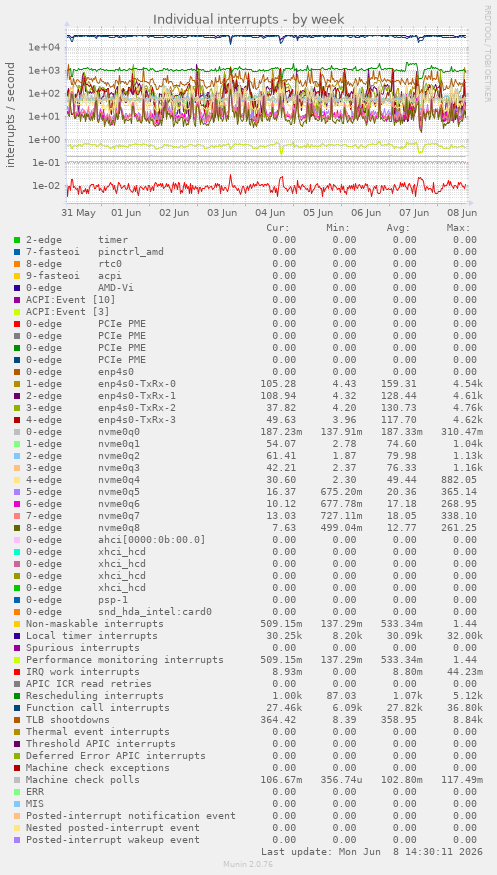Click the nvme0q0 legend color swatch
This screenshot has height=875, width=497.
point(17,432)
